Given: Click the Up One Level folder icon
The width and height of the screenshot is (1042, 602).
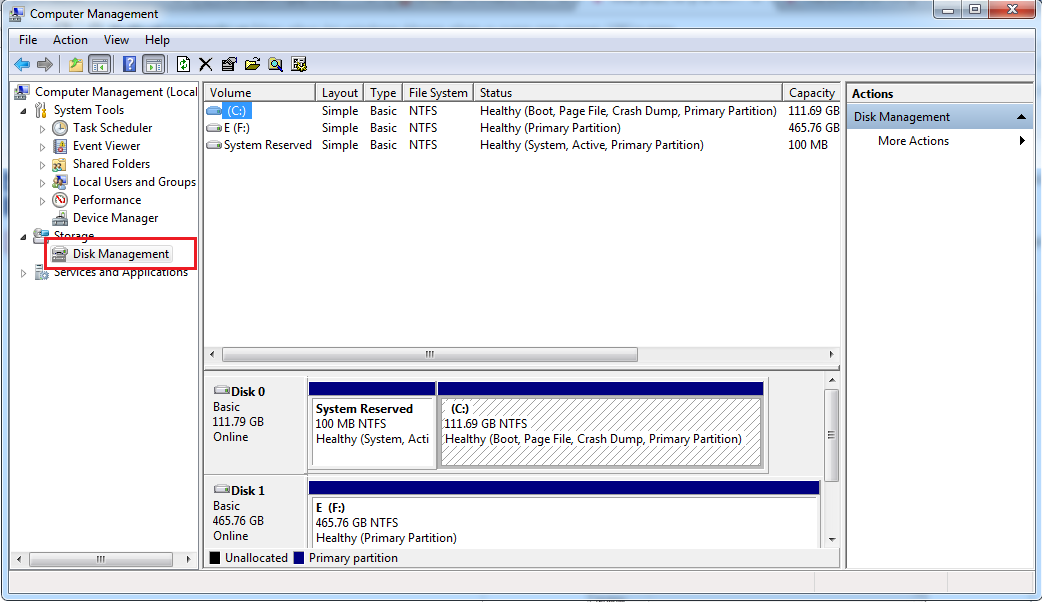Looking at the screenshot, I should [x=76, y=65].
